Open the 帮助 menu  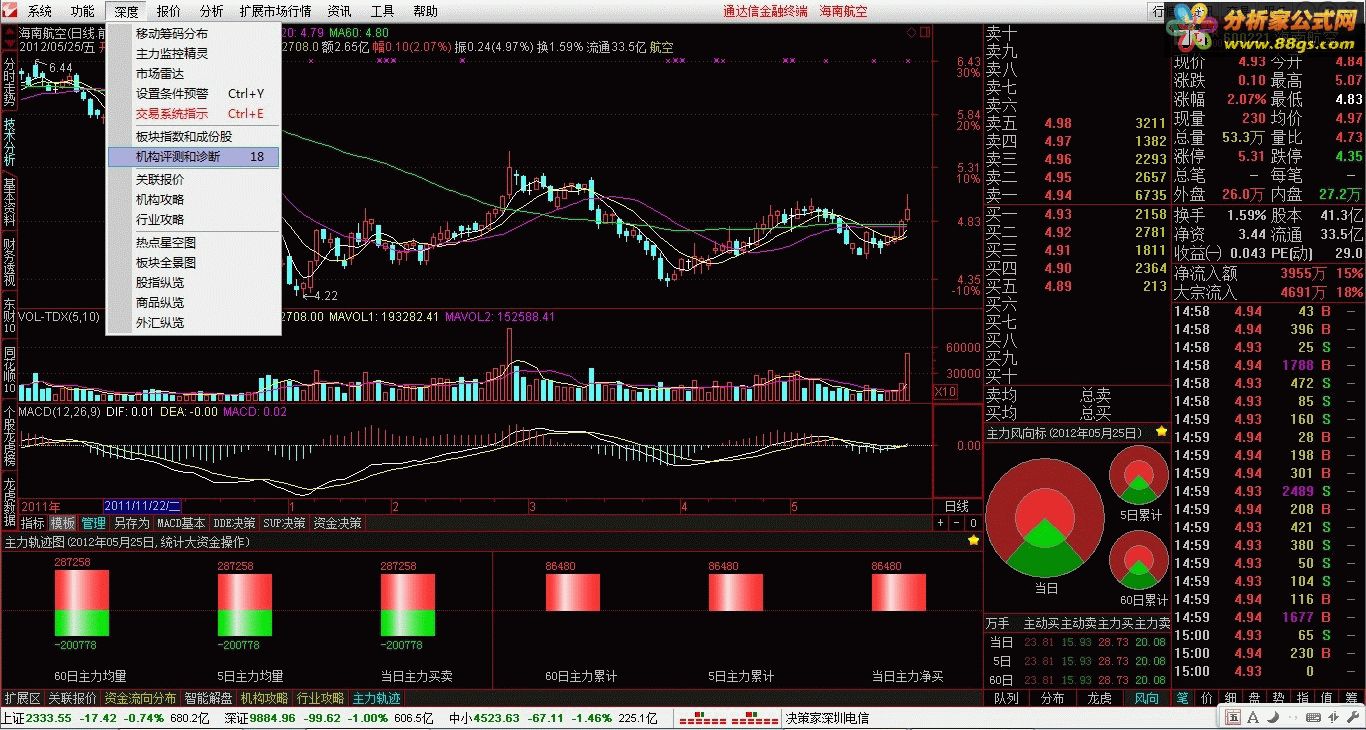coord(425,12)
